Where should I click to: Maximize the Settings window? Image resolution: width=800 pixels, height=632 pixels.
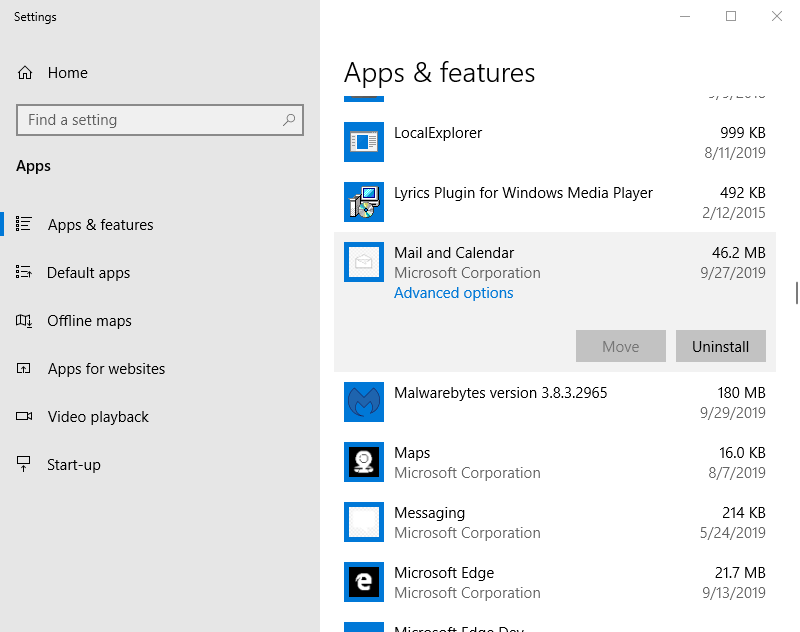point(731,16)
